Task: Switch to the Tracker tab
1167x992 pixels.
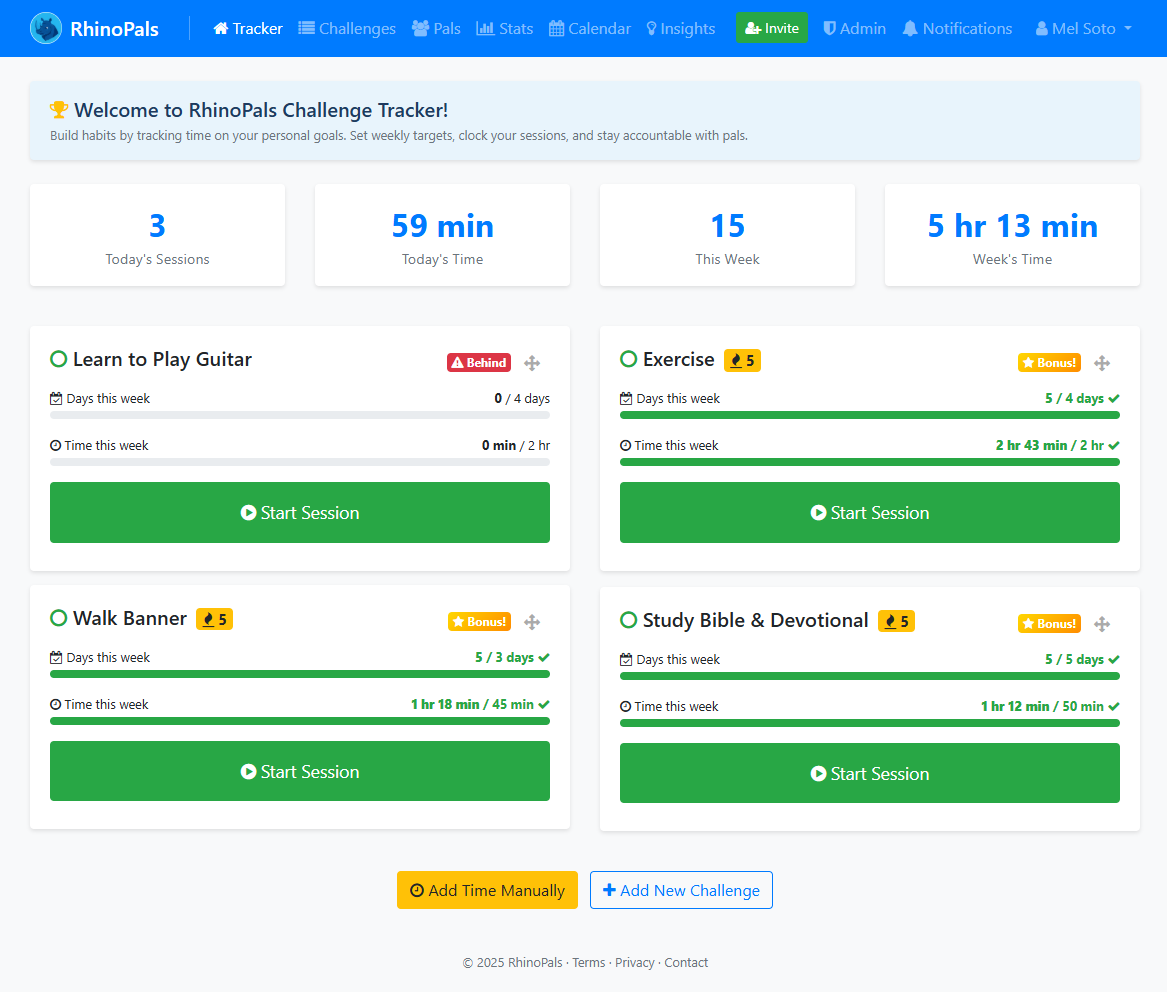Action: (247, 28)
